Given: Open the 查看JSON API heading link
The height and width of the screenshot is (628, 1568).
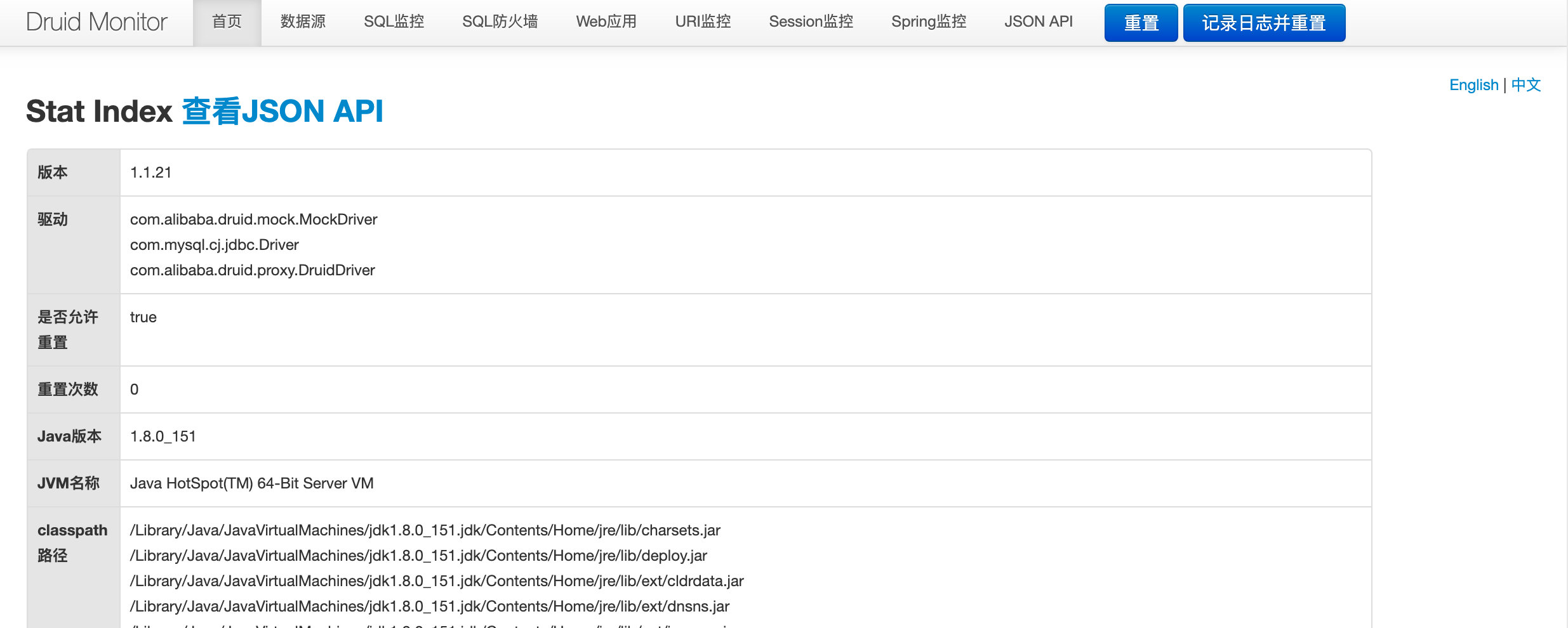Looking at the screenshot, I should click(x=282, y=112).
